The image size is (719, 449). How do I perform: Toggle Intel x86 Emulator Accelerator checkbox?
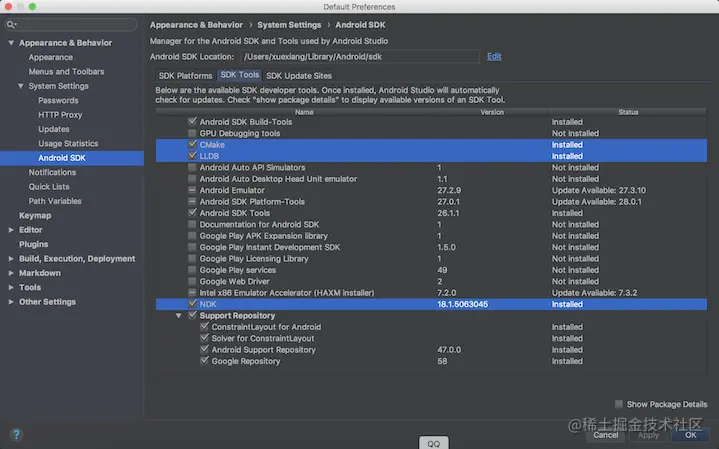[192, 292]
